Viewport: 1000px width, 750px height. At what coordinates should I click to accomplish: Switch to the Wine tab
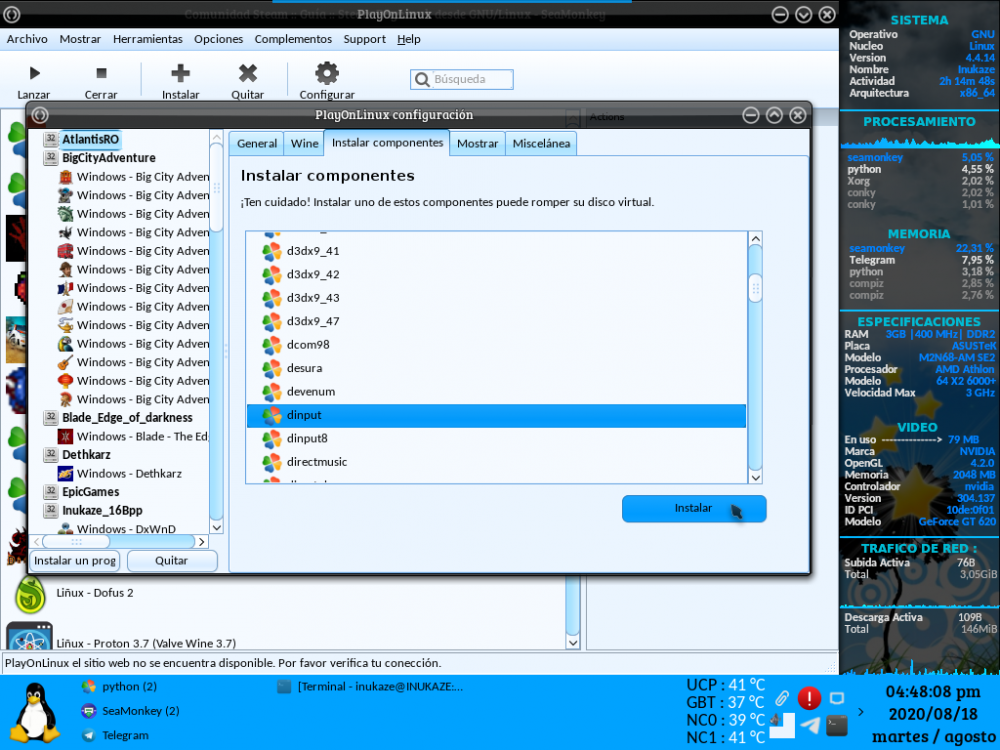(x=304, y=144)
